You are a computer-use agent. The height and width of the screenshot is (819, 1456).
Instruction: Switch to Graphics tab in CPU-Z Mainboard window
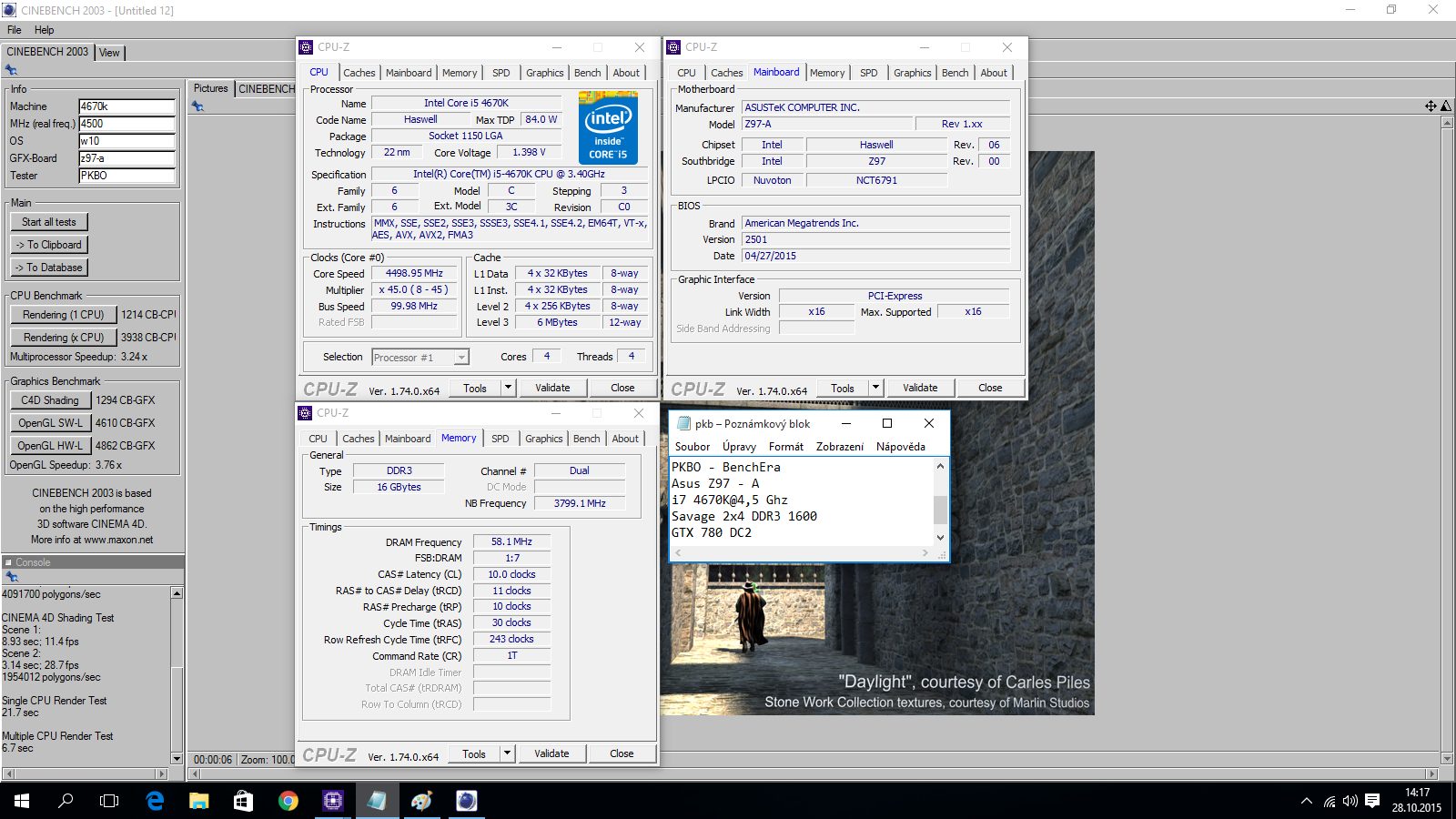912,73
